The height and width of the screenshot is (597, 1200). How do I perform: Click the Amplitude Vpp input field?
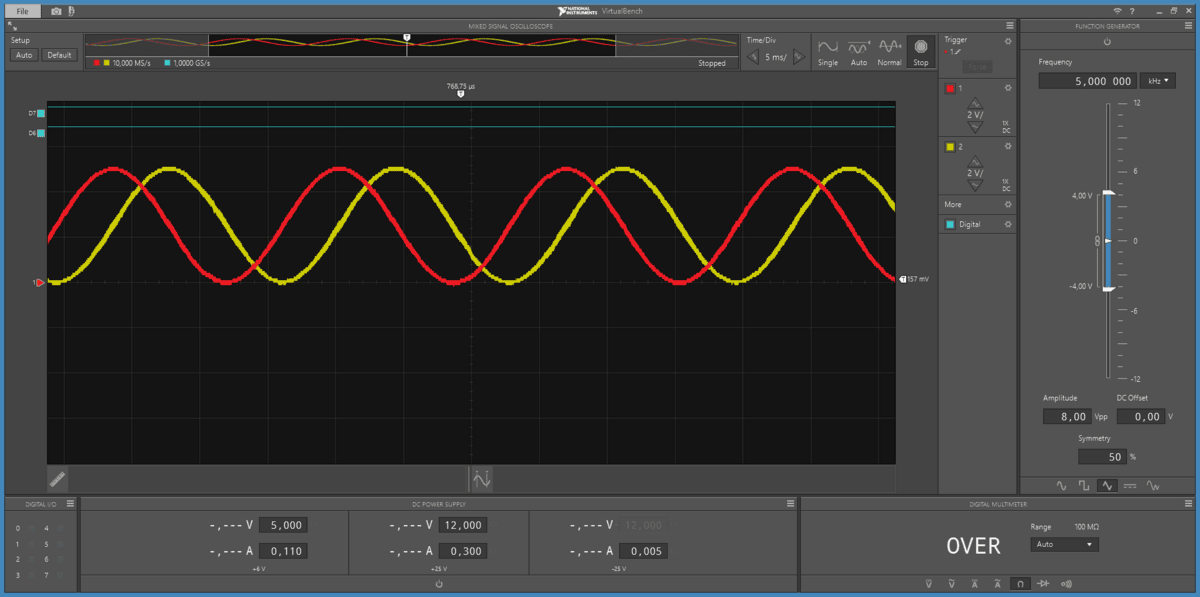click(1067, 416)
